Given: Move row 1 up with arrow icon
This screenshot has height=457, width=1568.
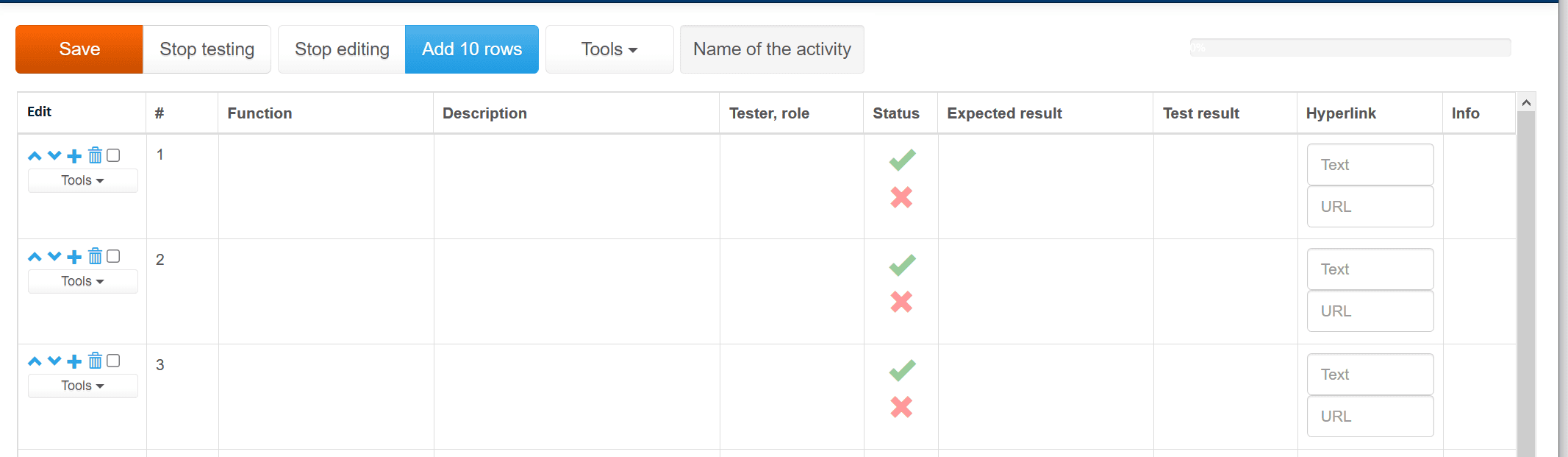Looking at the screenshot, I should pos(35,156).
